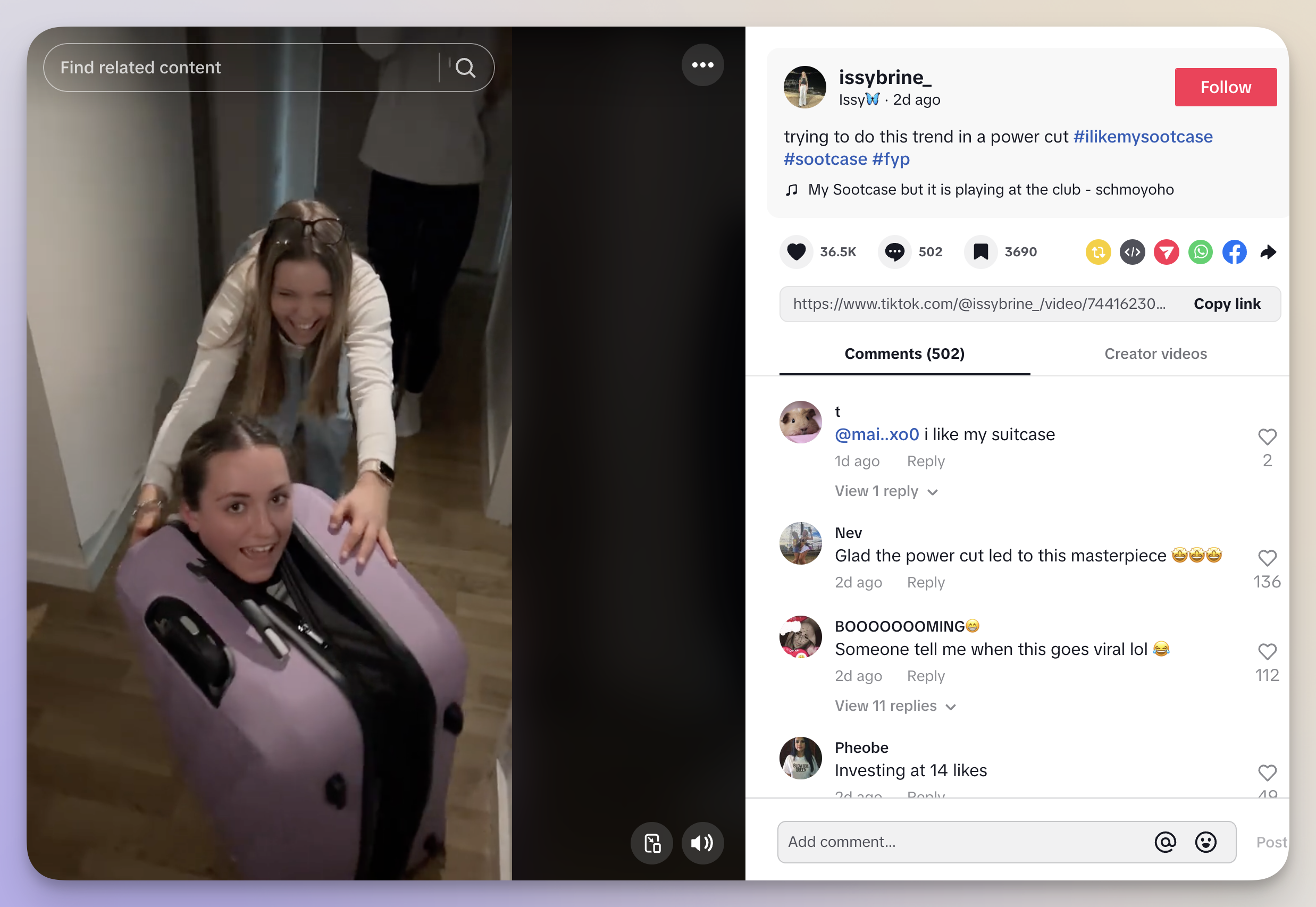Click the share arrow icon
The image size is (1316, 907).
[x=1269, y=251]
